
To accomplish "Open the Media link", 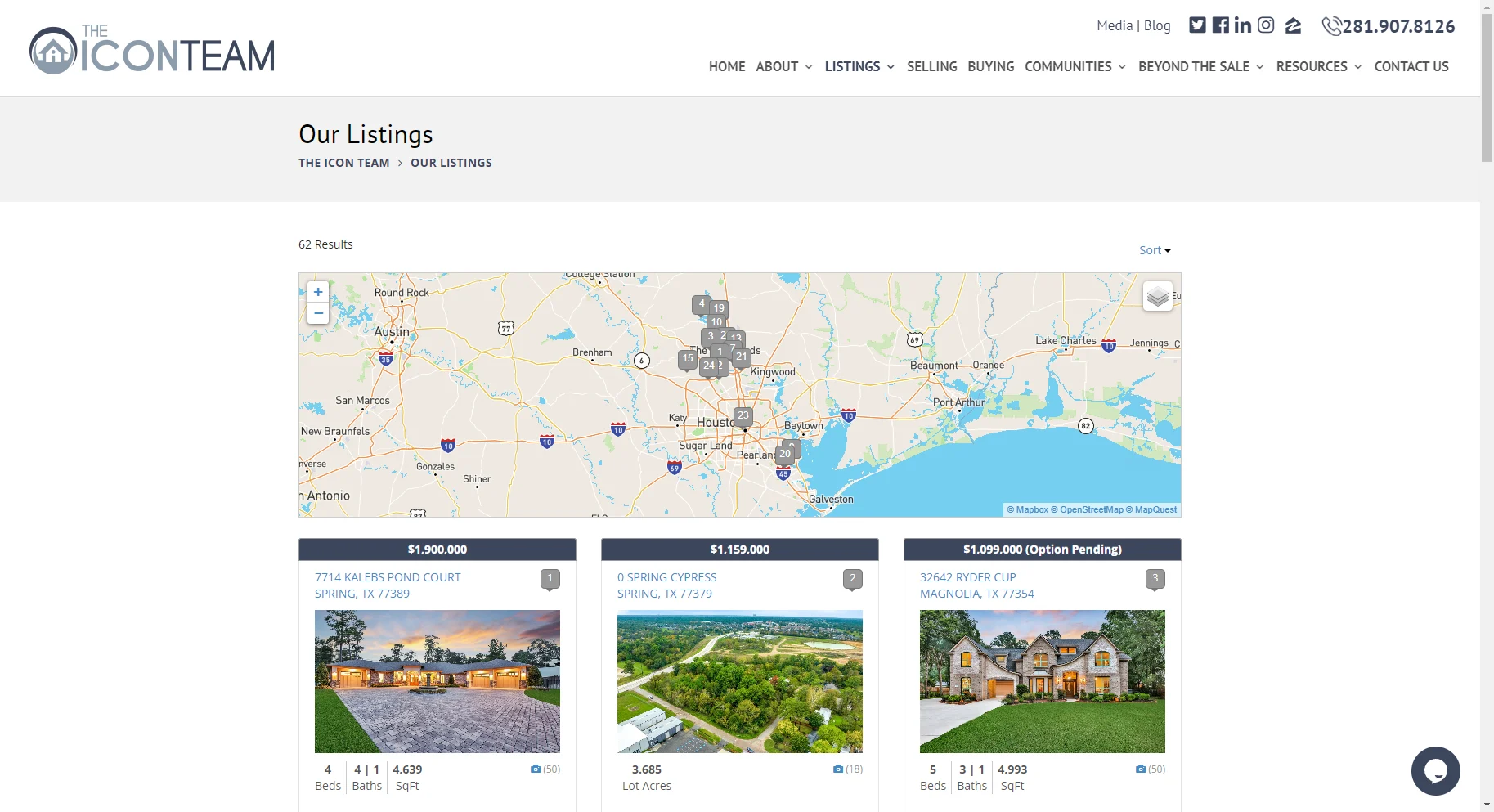I will [x=1114, y=25].
